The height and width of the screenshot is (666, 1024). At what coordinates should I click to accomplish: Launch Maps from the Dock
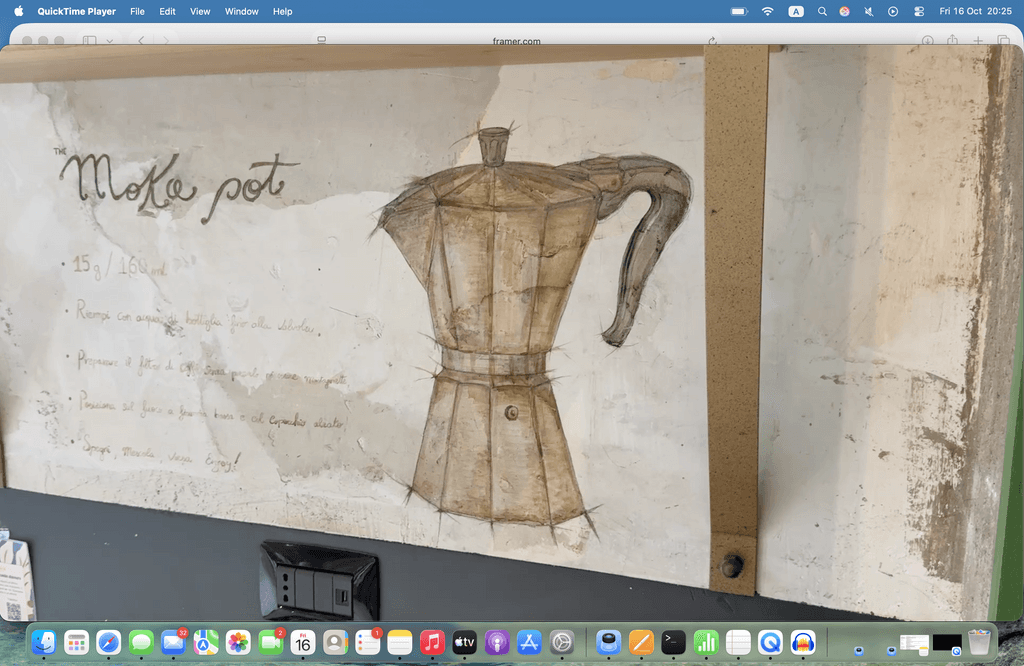[x=206, y=642]
